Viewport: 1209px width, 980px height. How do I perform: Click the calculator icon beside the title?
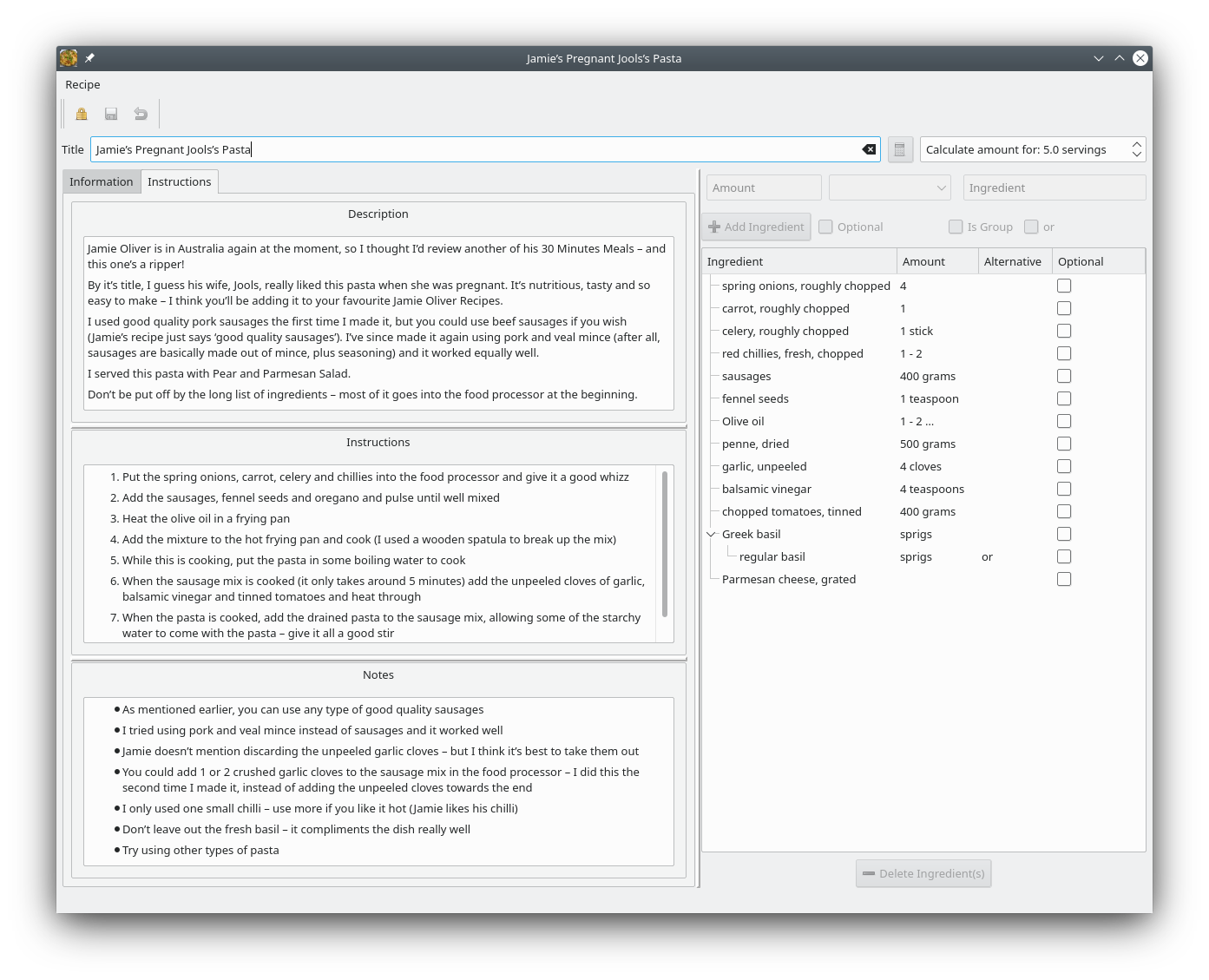tap(900, 149)
